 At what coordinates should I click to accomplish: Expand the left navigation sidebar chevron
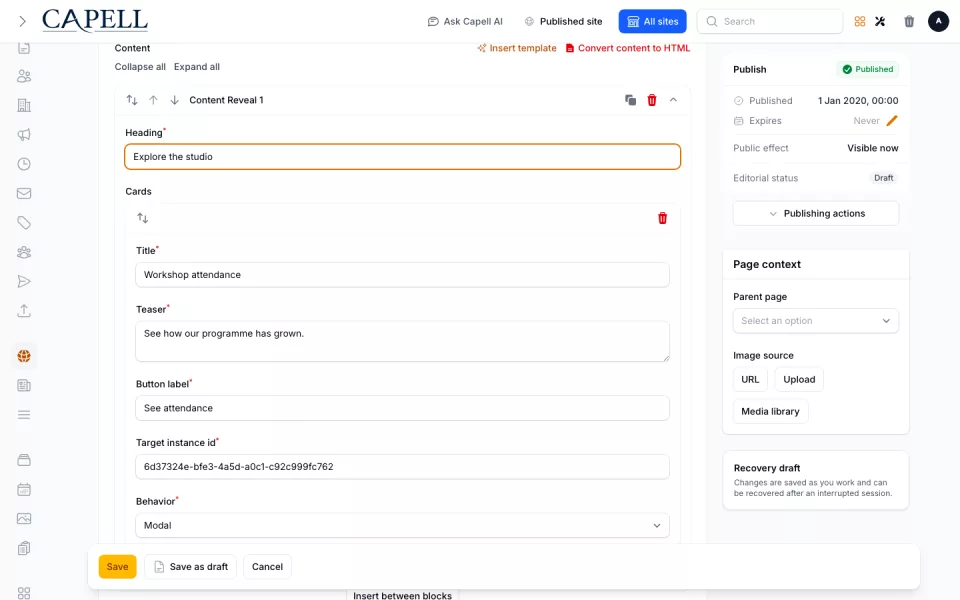[x=23, y=21]
